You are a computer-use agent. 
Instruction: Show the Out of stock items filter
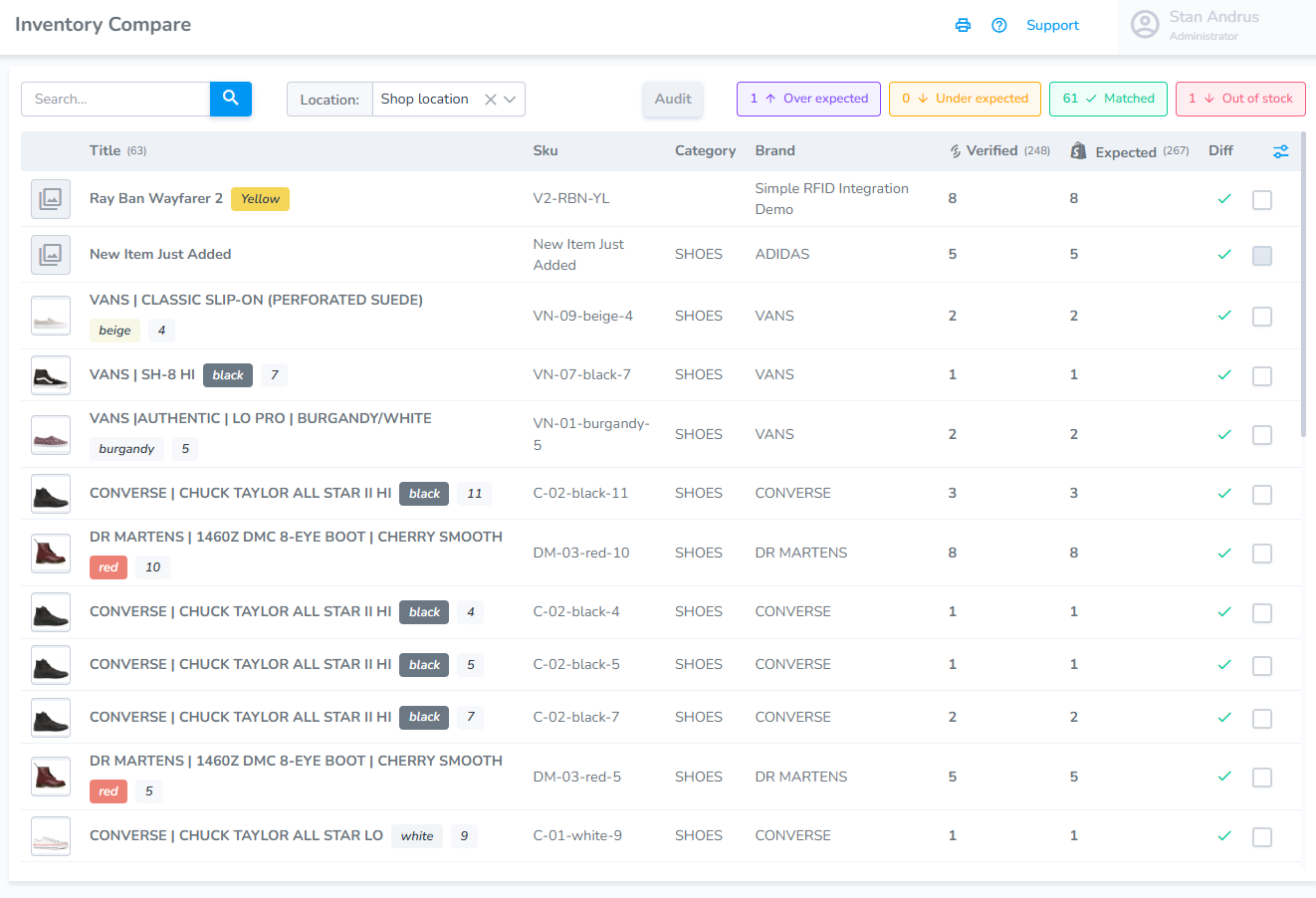[x=1240, y=99]
